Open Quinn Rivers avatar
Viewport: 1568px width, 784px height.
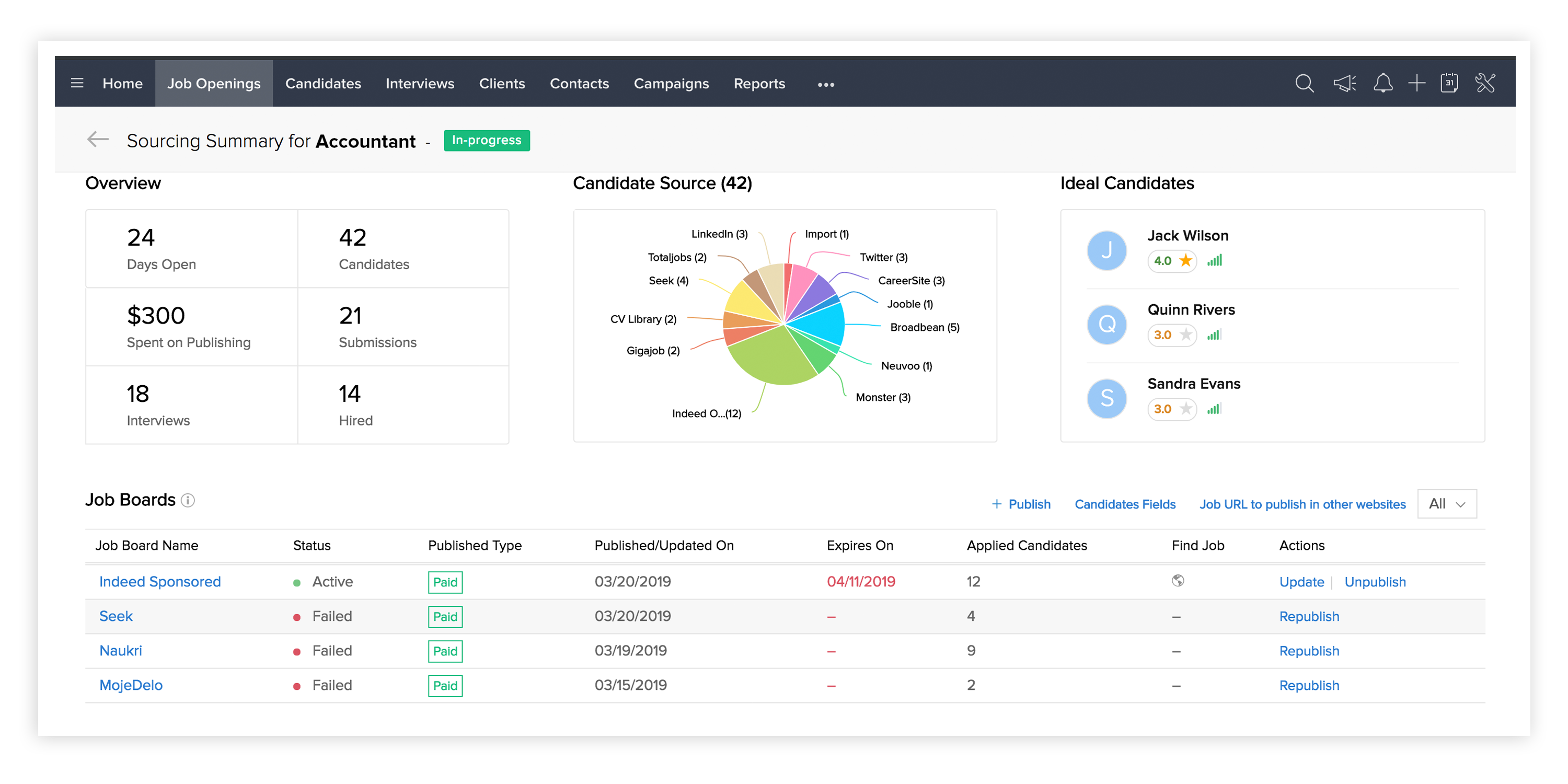pyautogui.click(x=1106, y=324)
